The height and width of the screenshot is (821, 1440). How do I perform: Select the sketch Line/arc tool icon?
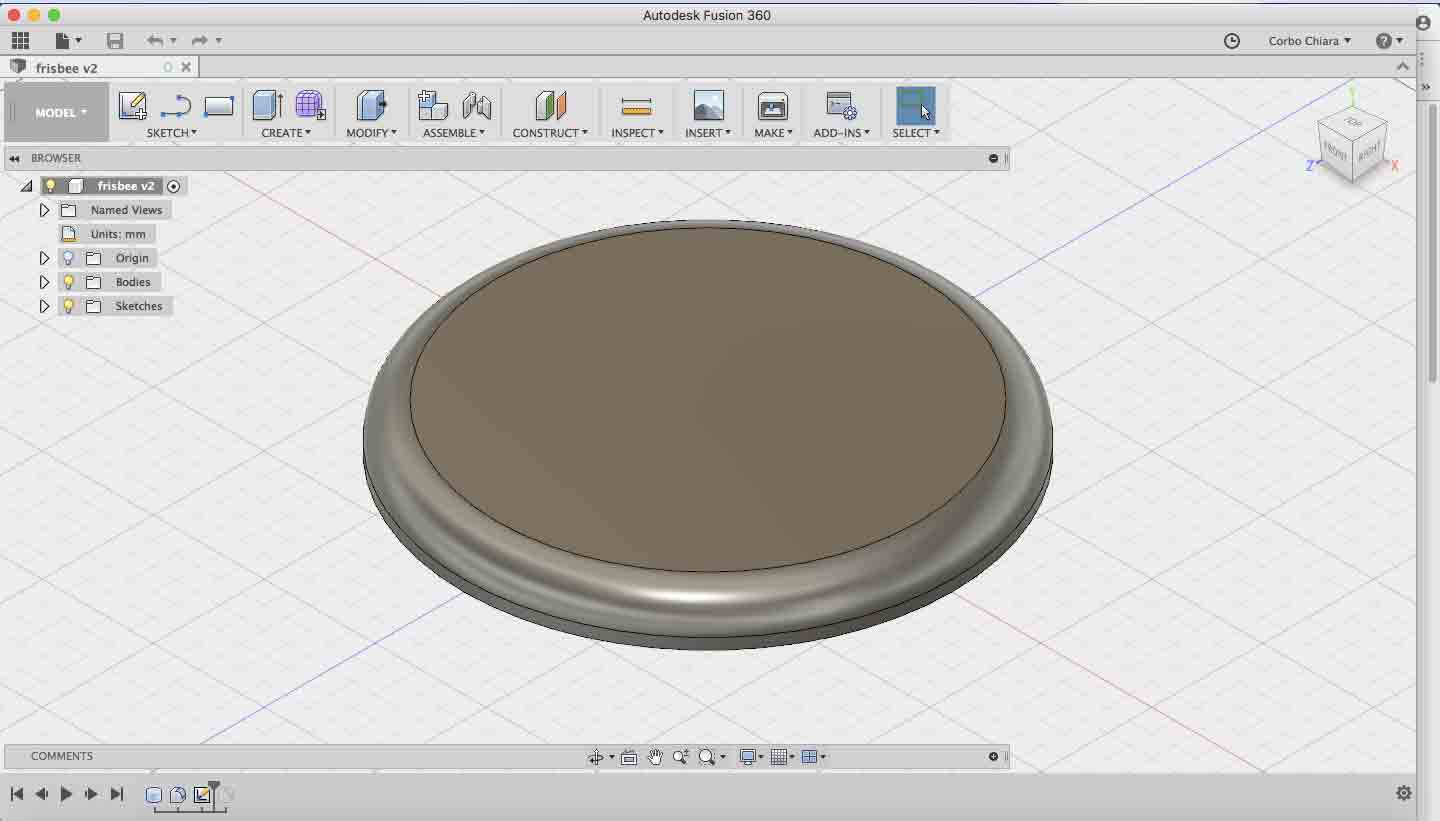pyautogui.click(x=176, y=106)
